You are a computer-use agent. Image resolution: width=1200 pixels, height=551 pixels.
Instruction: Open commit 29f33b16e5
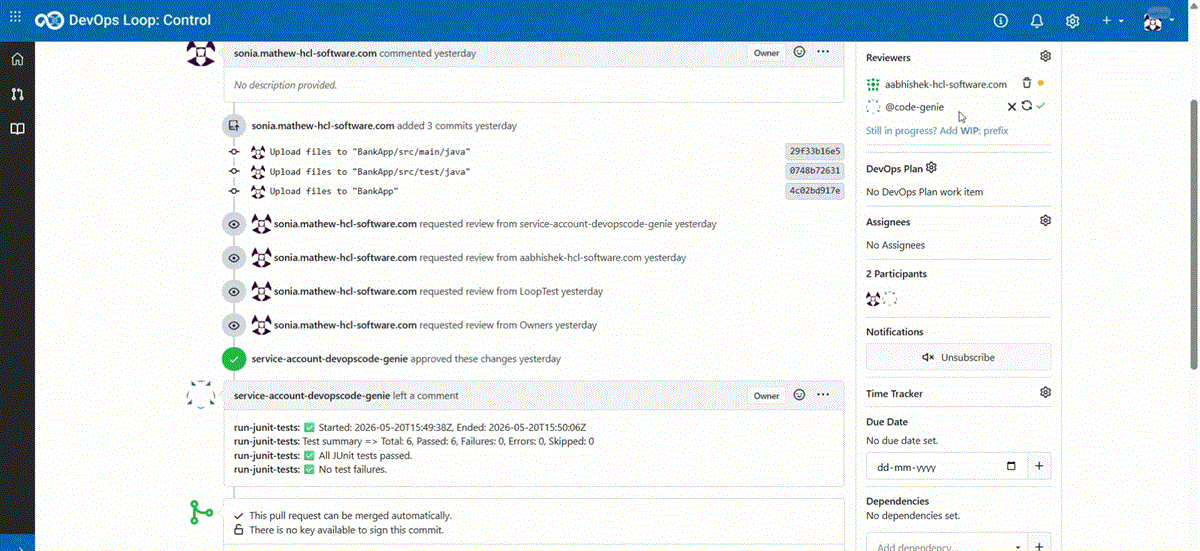click(815, 151)
